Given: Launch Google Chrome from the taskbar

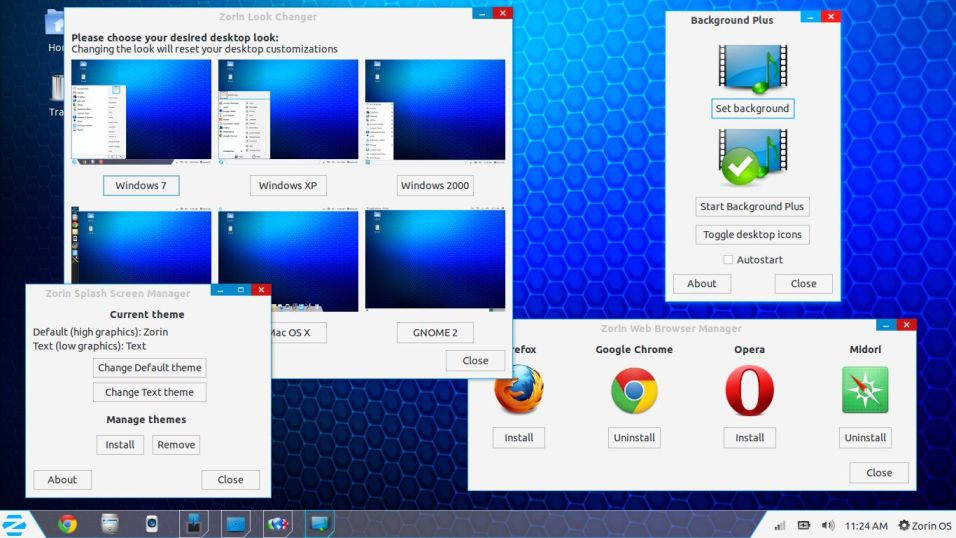Looking at the screenshot, I should coord(67,524).
